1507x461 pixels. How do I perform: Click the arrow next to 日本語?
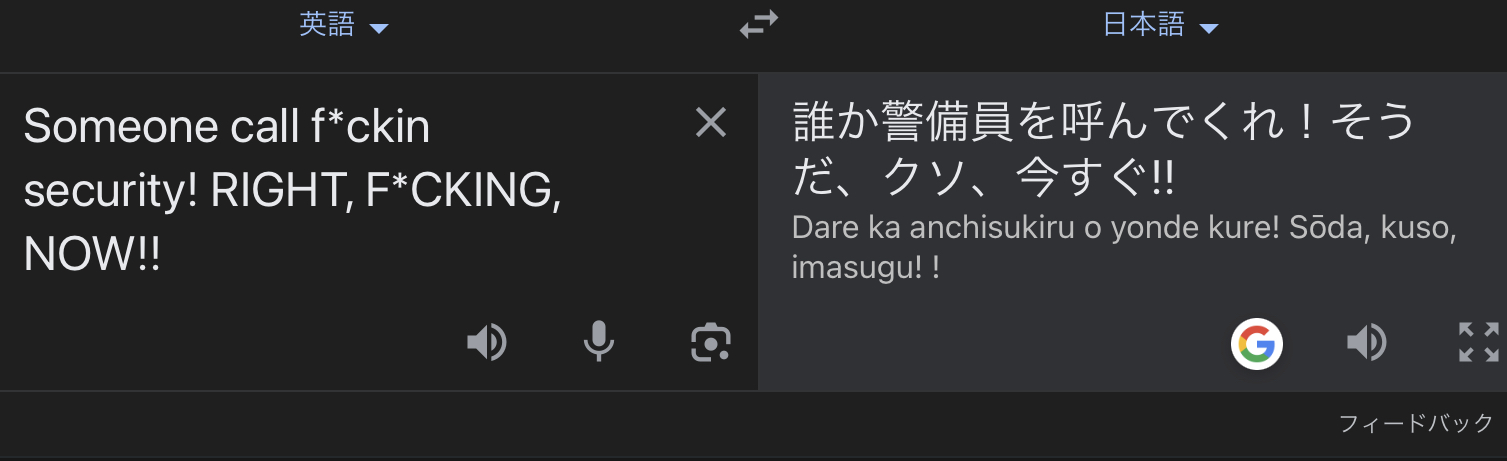click(1208, 28)
